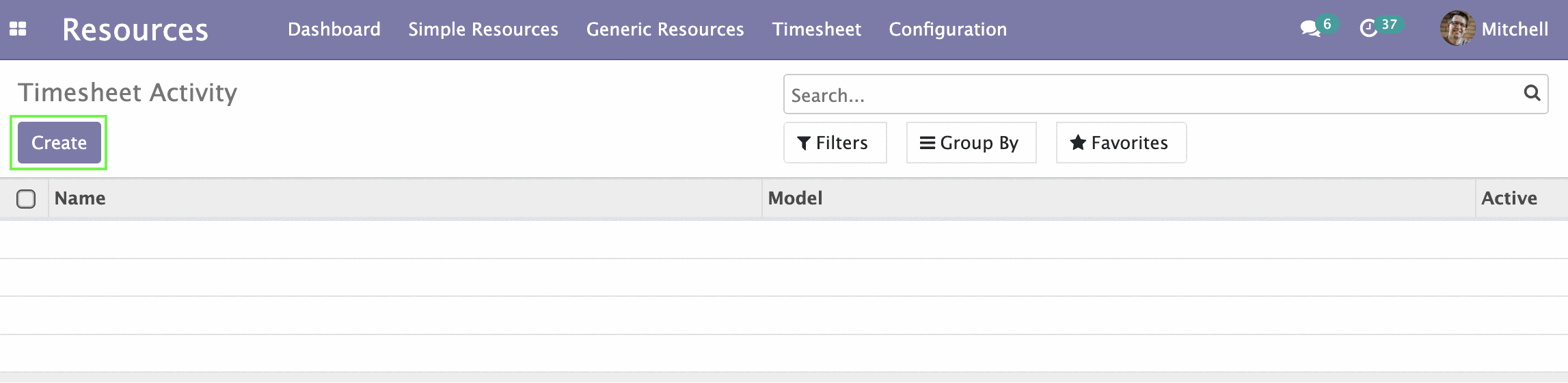Open the conversations chat bubble icon
The image size is (1568, 383).
[1310, 29]
